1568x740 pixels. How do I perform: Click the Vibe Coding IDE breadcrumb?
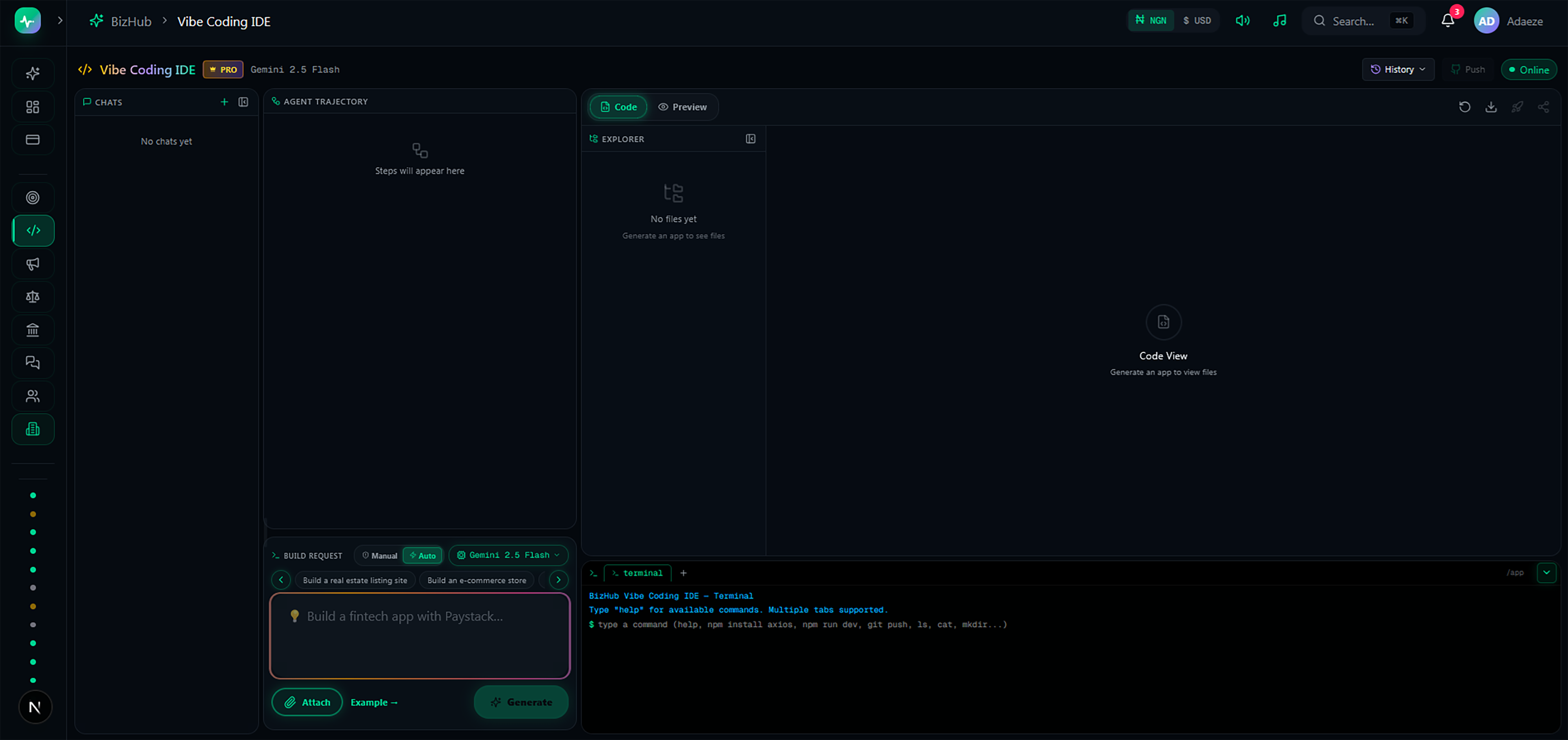[x=224, y=21]
